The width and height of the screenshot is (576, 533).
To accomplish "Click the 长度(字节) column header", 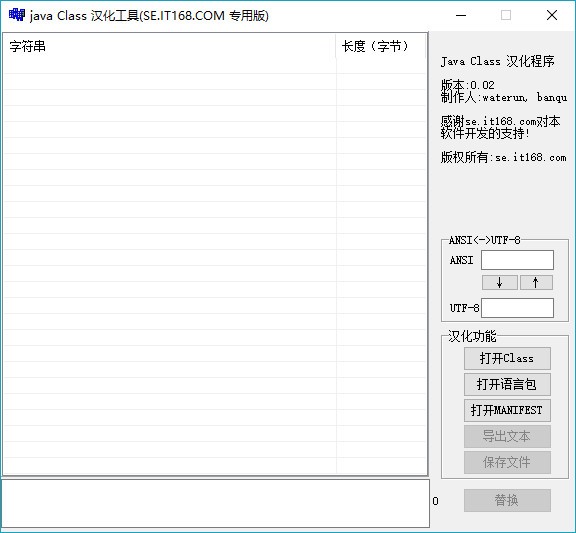I will pos(381,46).
